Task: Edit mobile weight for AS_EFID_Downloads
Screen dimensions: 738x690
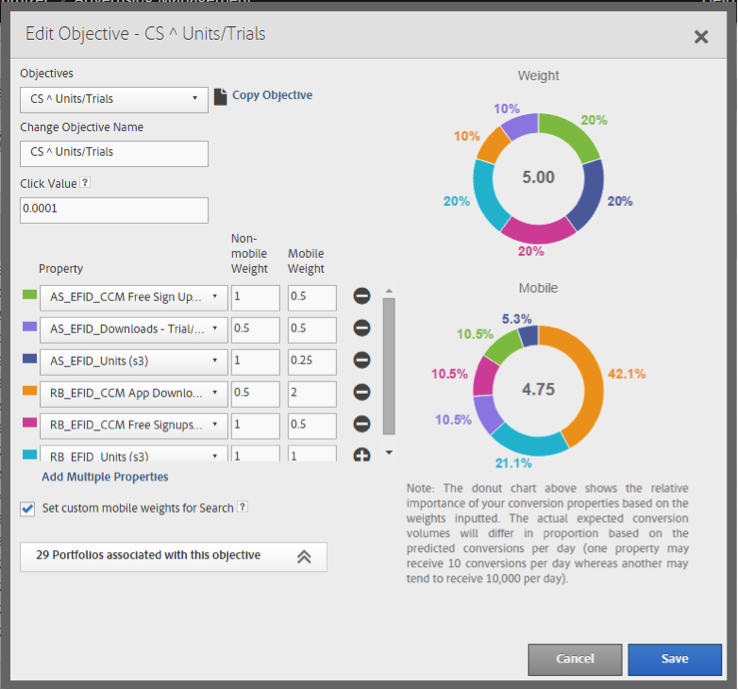Action: coord(312,329)
